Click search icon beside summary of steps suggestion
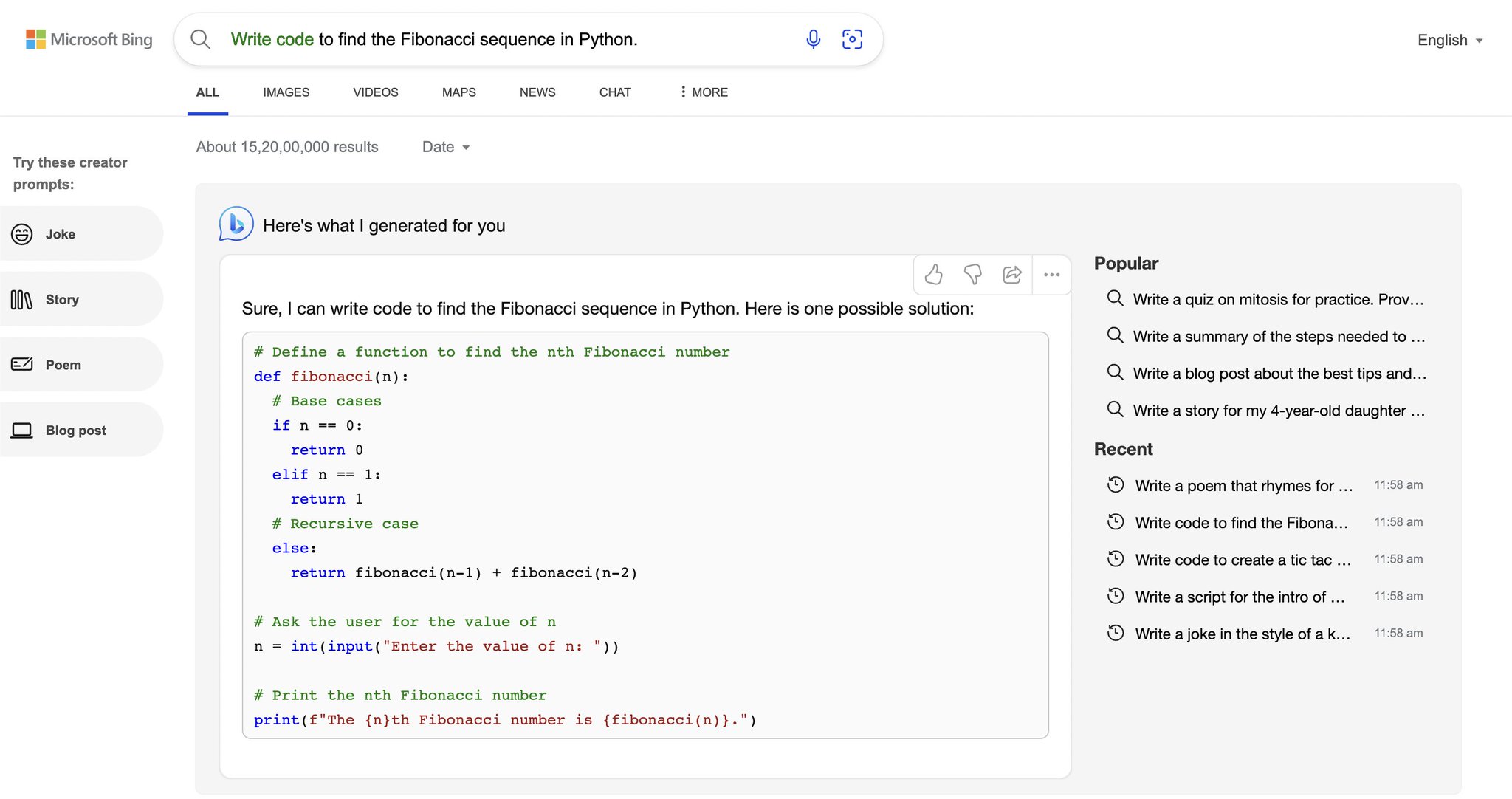Image resolution: width=1512 pixels, height=799 pixels. point(1115,335)
